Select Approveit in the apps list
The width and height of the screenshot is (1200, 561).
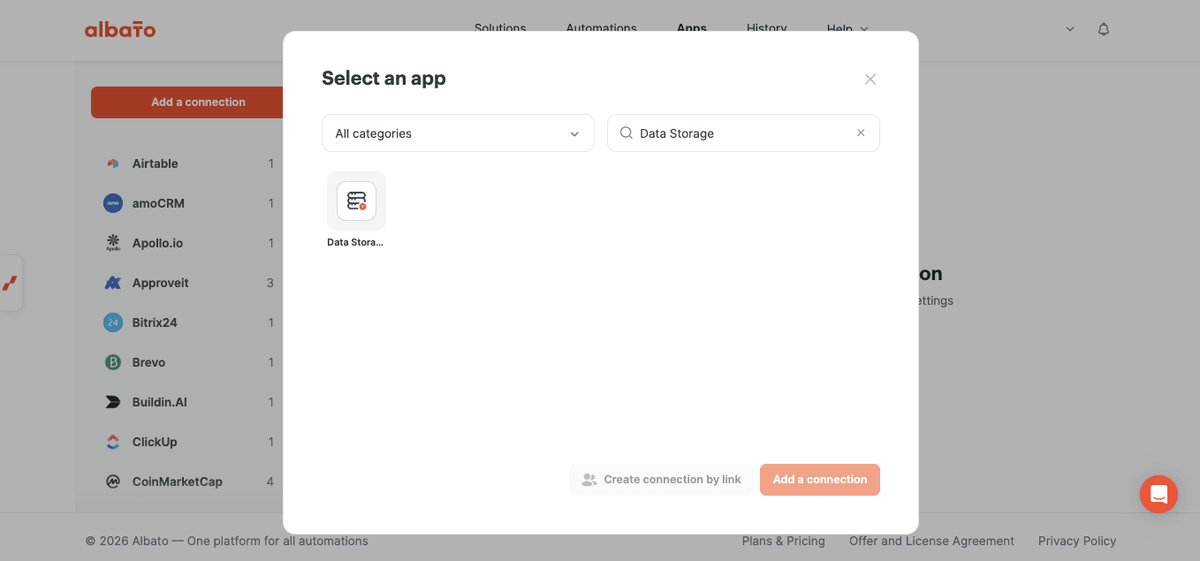tap(188, 283)
